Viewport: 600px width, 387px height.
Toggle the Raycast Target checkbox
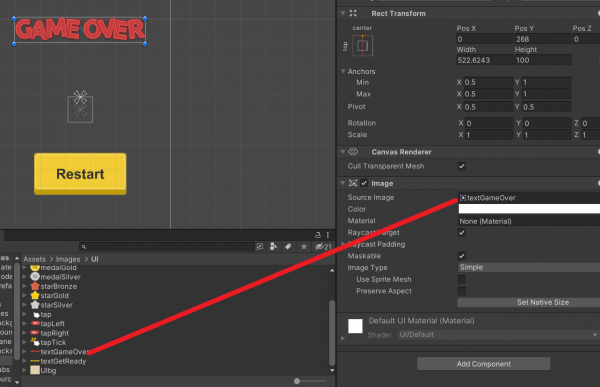462,233
